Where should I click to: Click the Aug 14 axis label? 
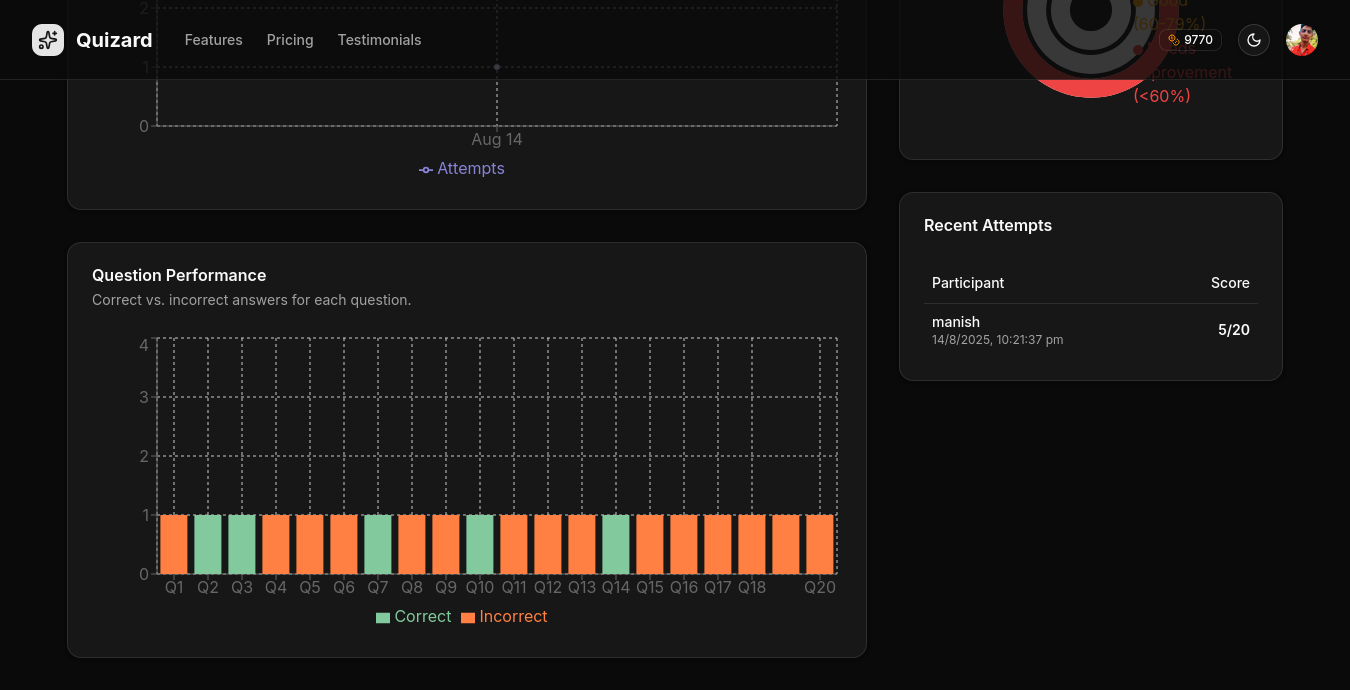(x=497, y=140)
